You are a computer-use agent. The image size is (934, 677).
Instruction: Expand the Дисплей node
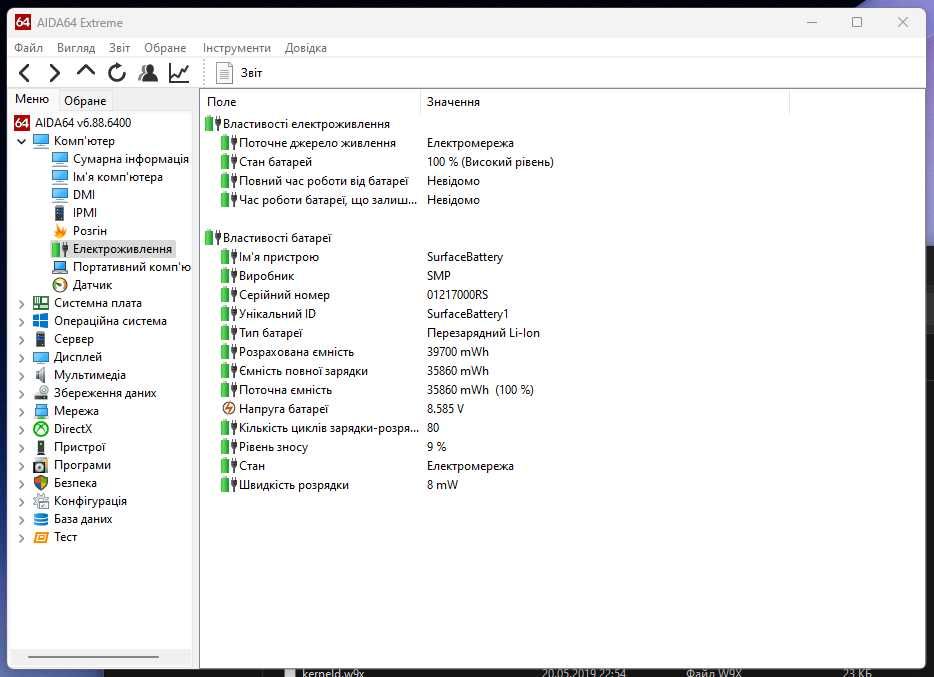pyautogui.click(x=21, y=358)
